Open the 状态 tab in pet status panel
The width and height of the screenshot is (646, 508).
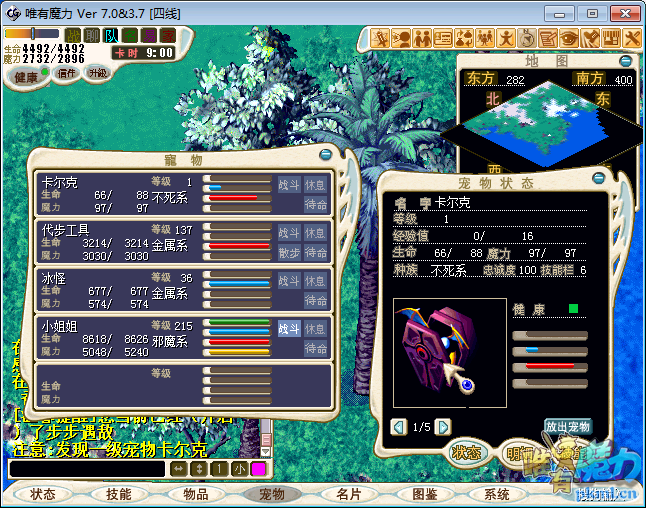[466, 453]
